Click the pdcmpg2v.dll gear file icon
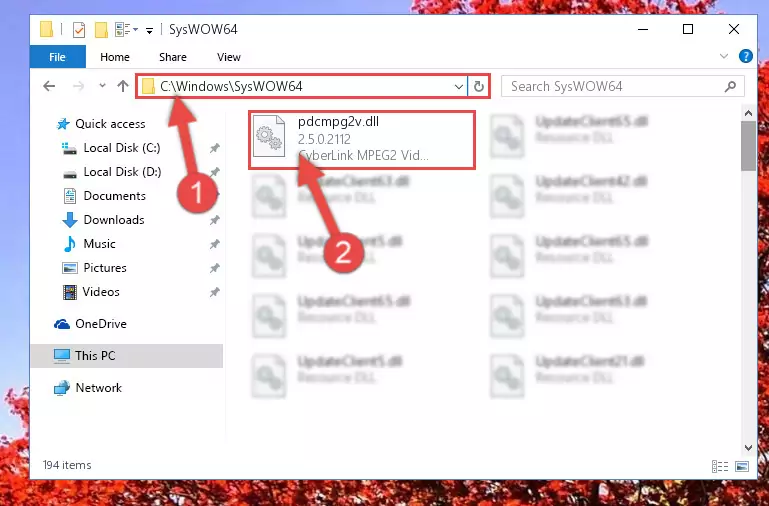Image resolution: width=769 pixels, height=506 pixels. click(x=269, y=136)
